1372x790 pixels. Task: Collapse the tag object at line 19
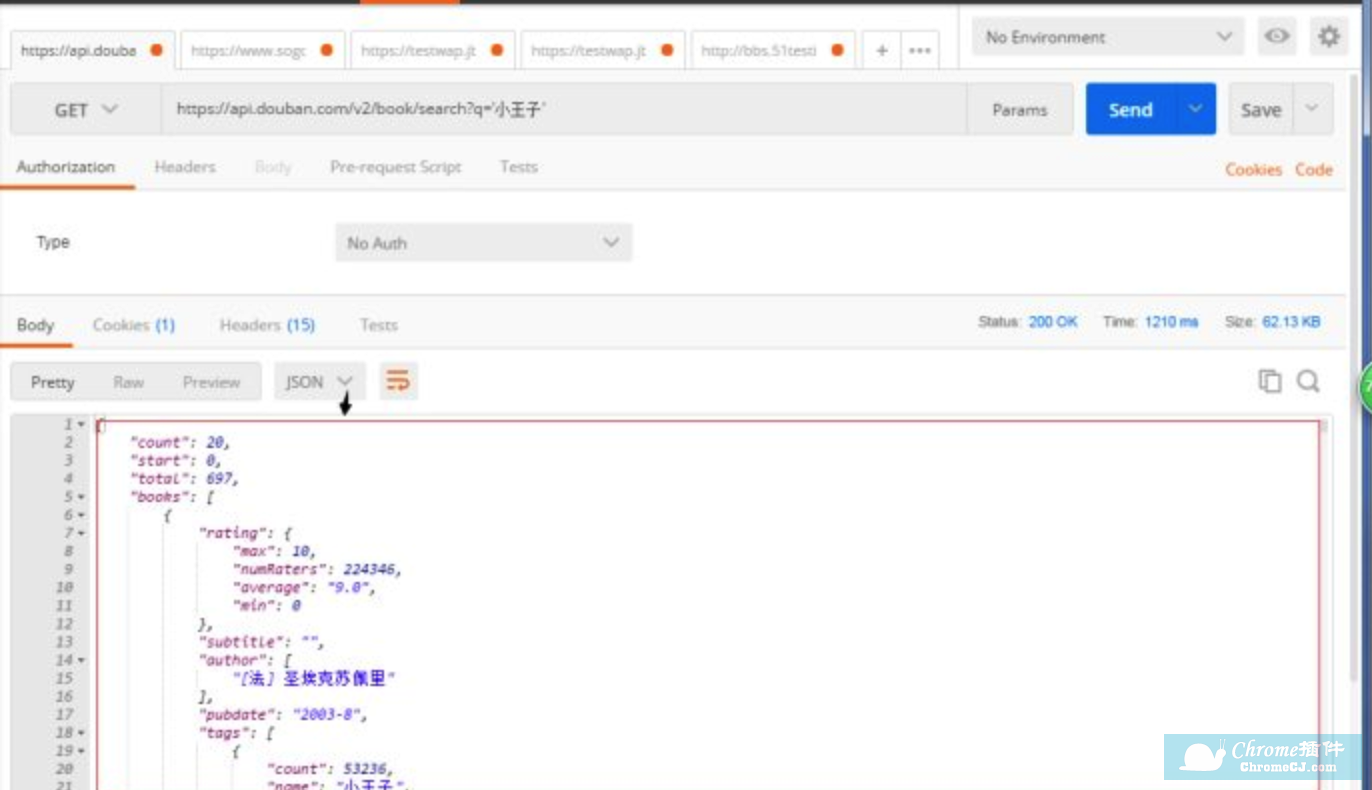[81, 751]
